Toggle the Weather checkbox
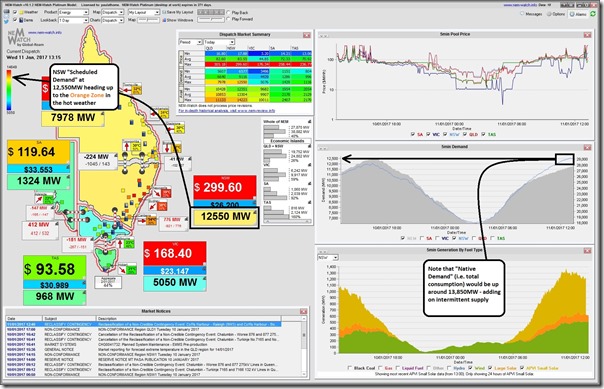 (x=15, y=12)
